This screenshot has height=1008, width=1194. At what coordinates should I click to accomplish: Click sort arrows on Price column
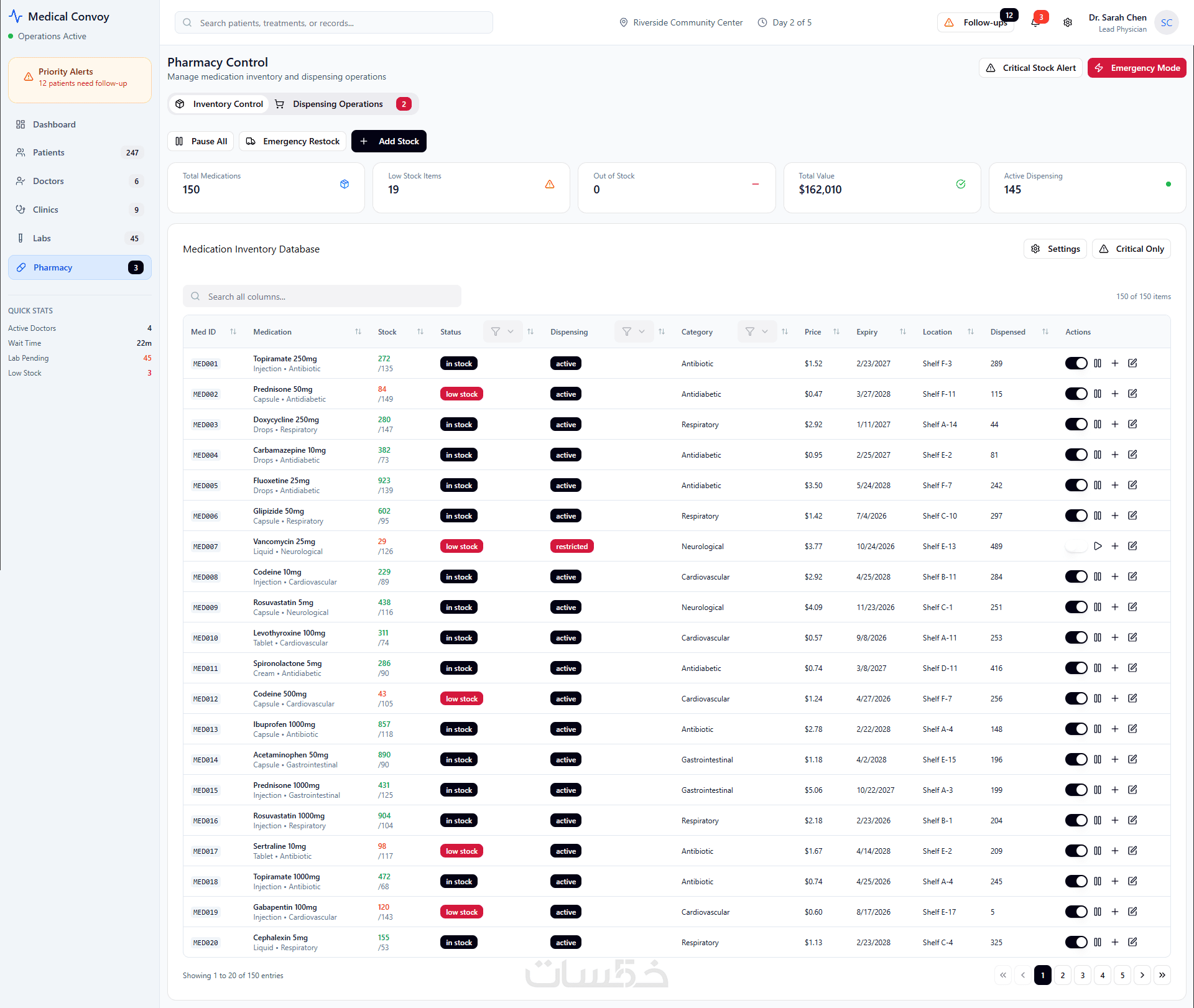(836, 332)
